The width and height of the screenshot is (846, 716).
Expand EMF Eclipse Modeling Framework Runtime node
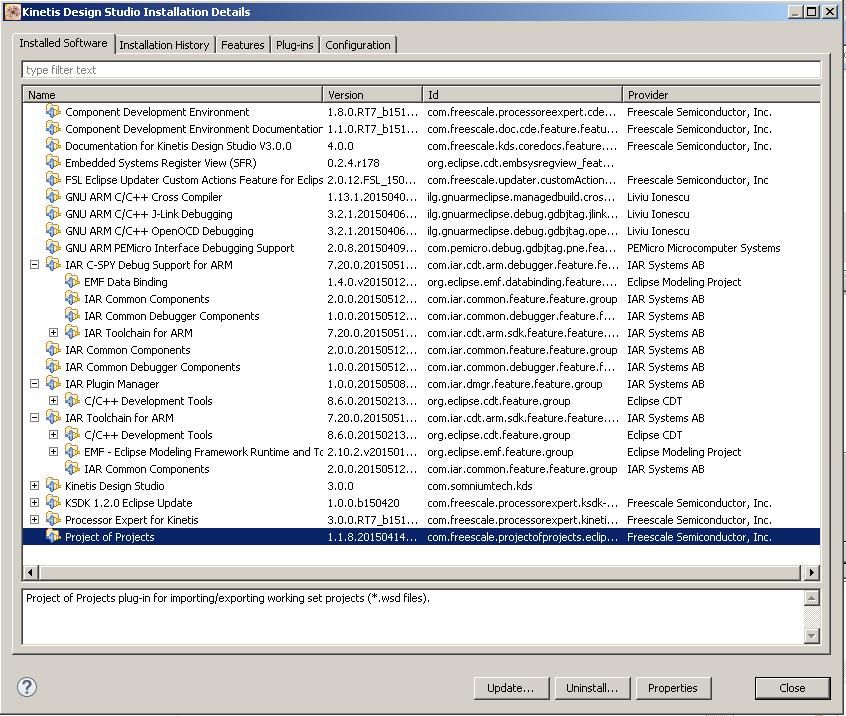coord(53,452)
